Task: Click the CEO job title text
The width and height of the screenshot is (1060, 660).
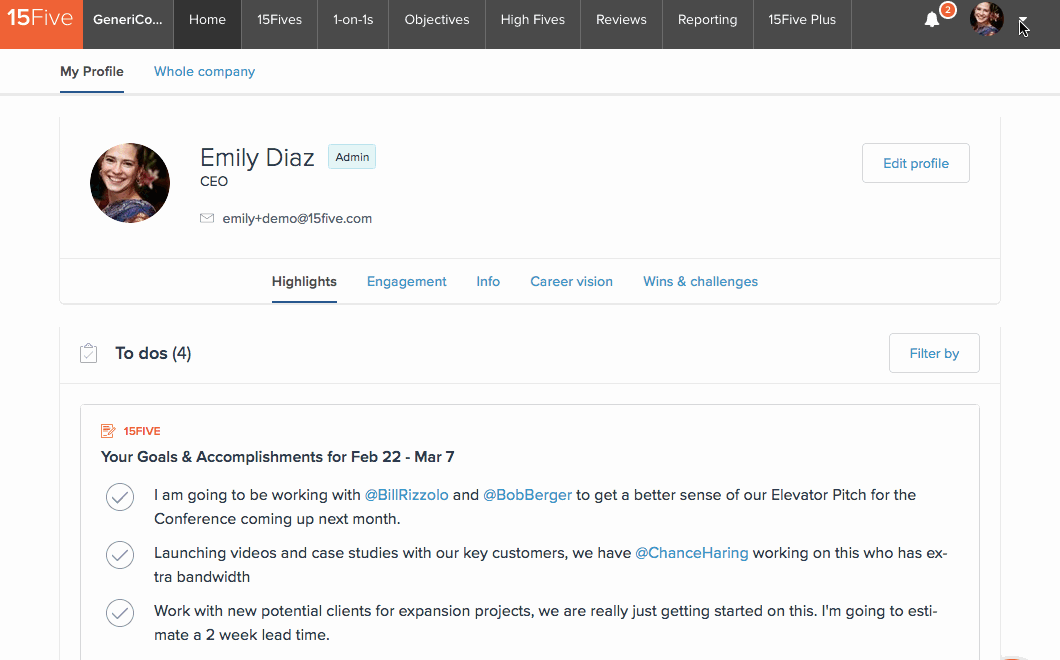Action: 214,181
